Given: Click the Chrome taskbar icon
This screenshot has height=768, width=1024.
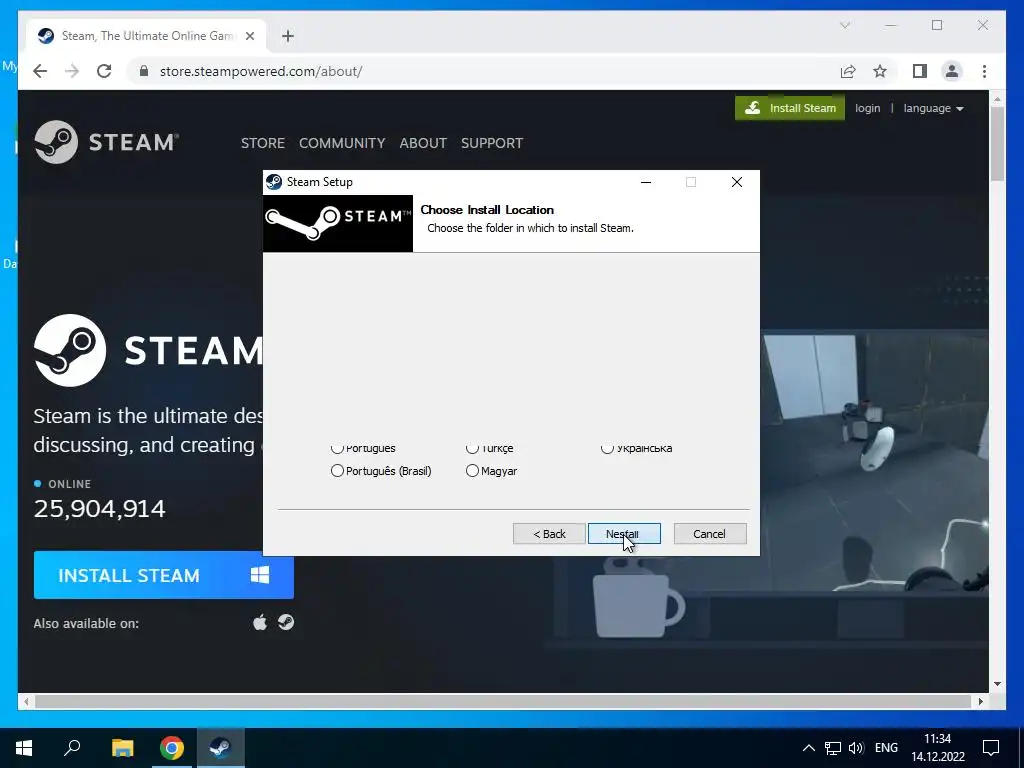Looking at the screenshot, I should [172, 748].
